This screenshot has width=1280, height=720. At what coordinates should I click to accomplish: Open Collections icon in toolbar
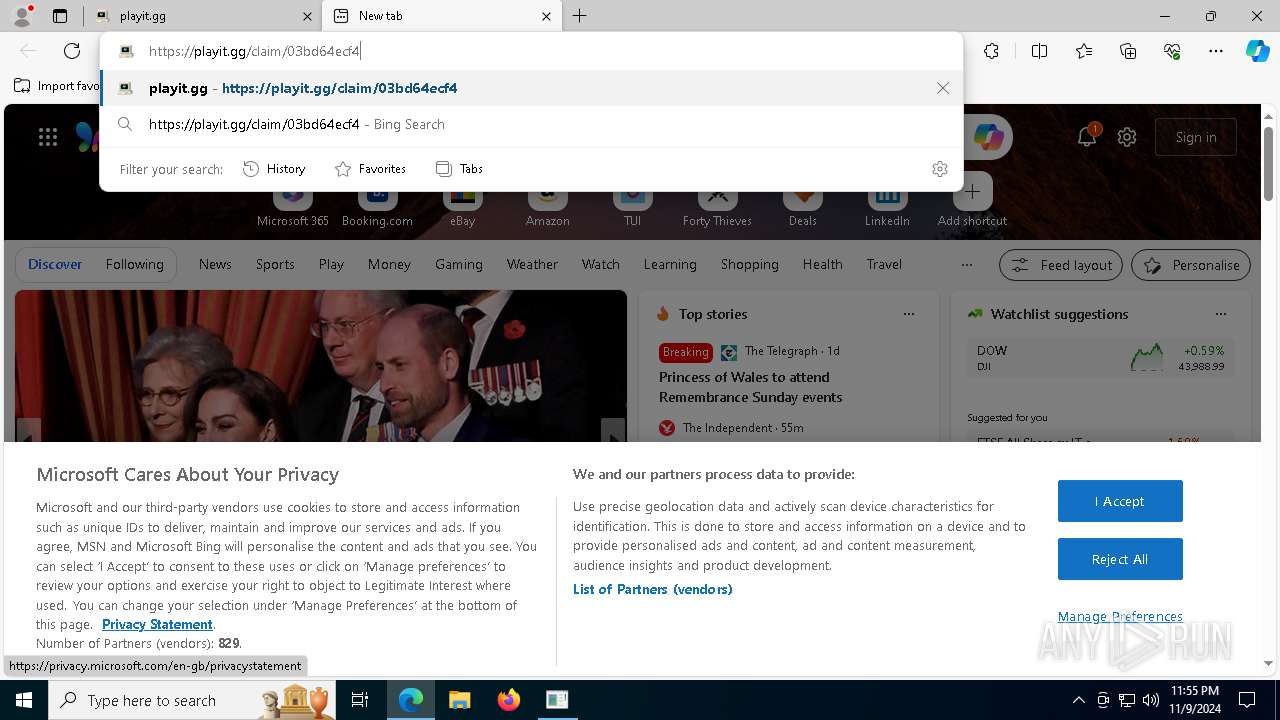(1128, 51)
